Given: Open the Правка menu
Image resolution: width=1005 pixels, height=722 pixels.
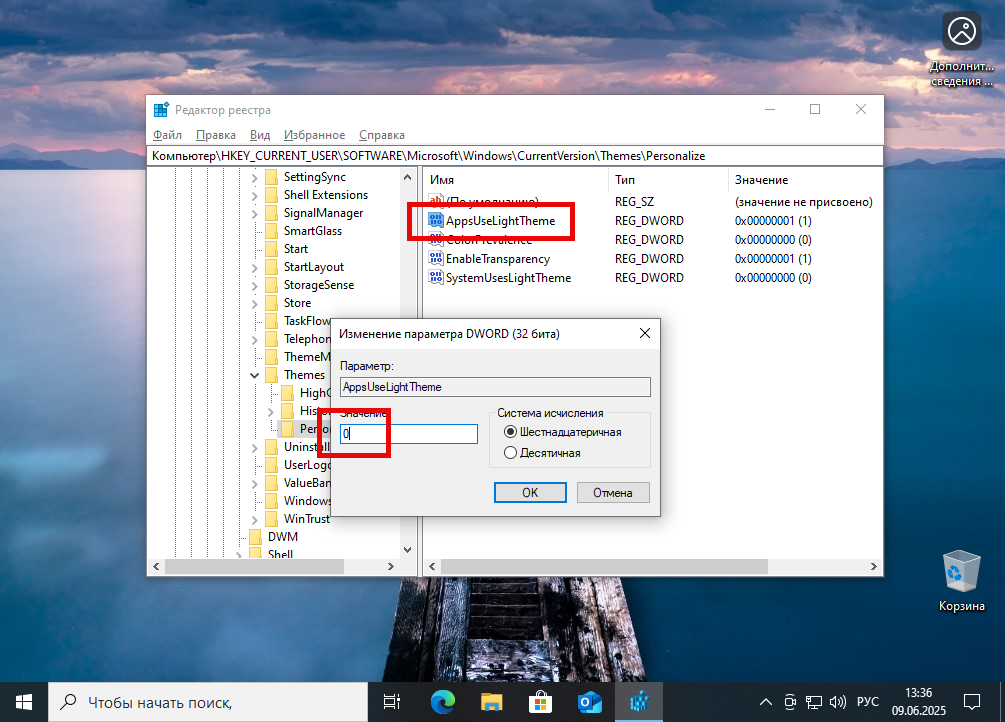Looking at the screenshot, I should [214, 134].
